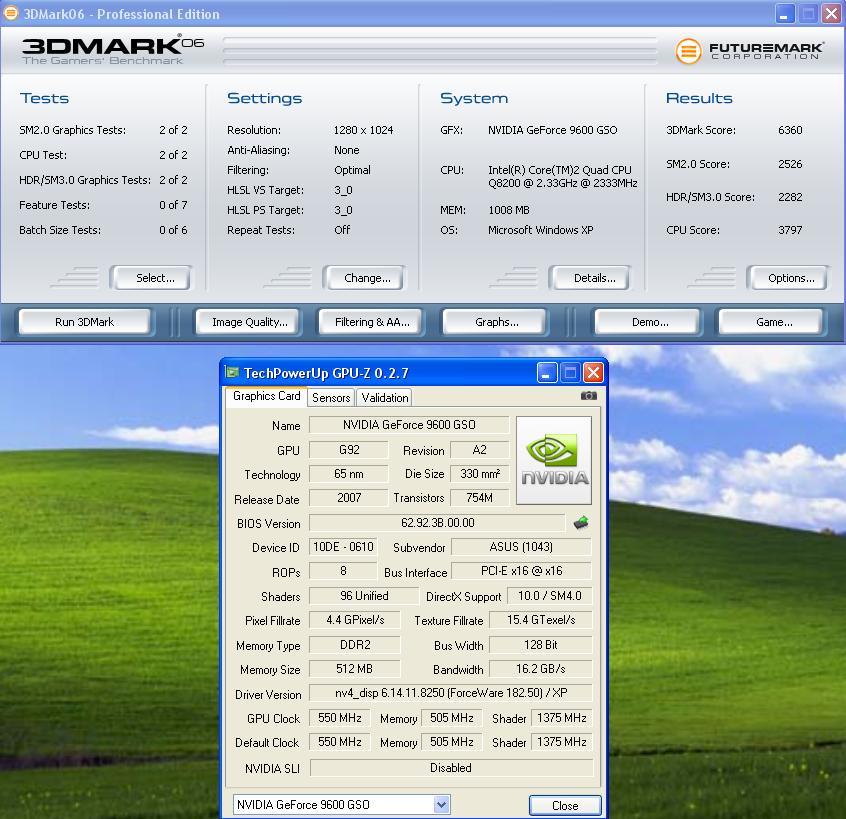
Task: Click the Change... button under Settings
Action: [364, 278]
